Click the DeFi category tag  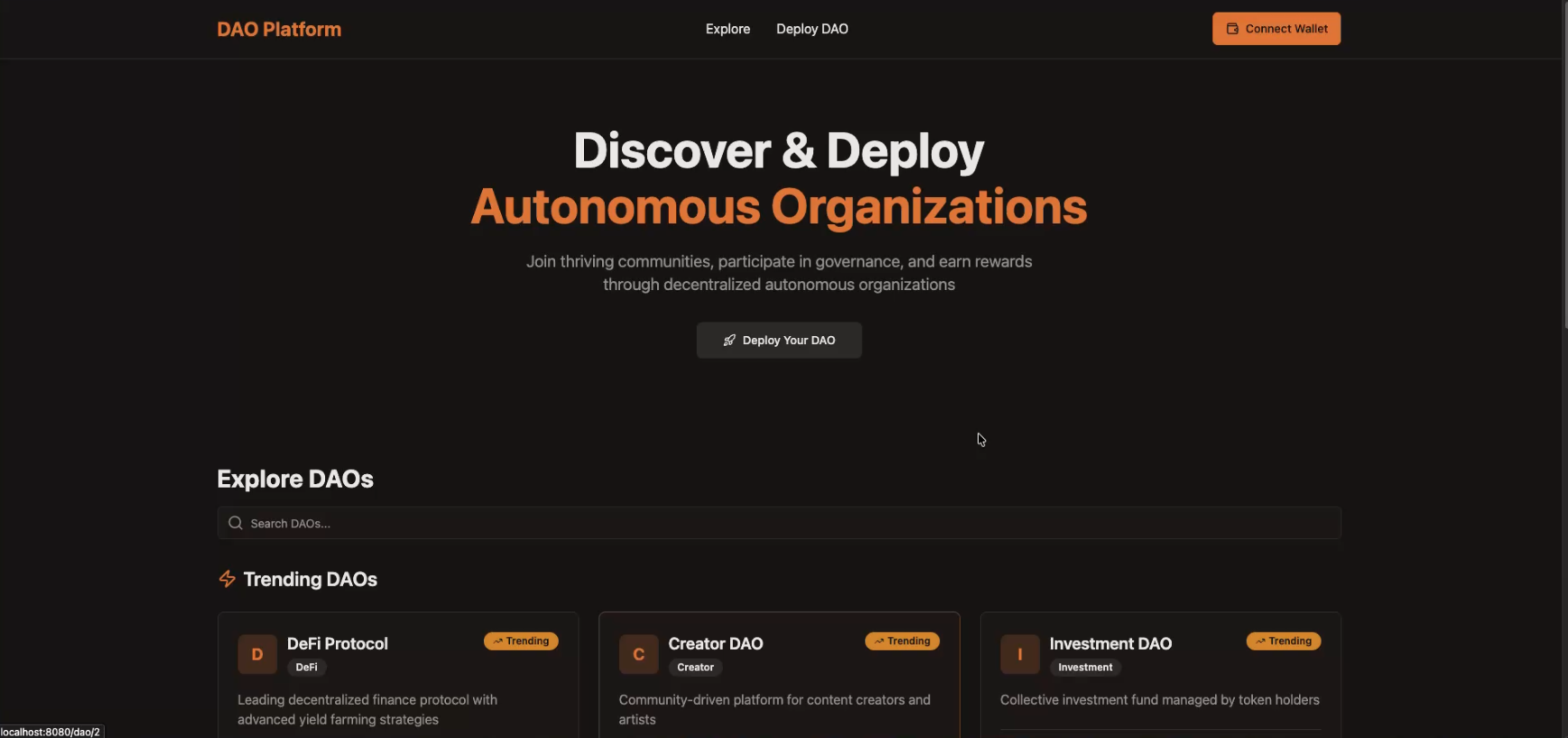[x=307, y=668]
